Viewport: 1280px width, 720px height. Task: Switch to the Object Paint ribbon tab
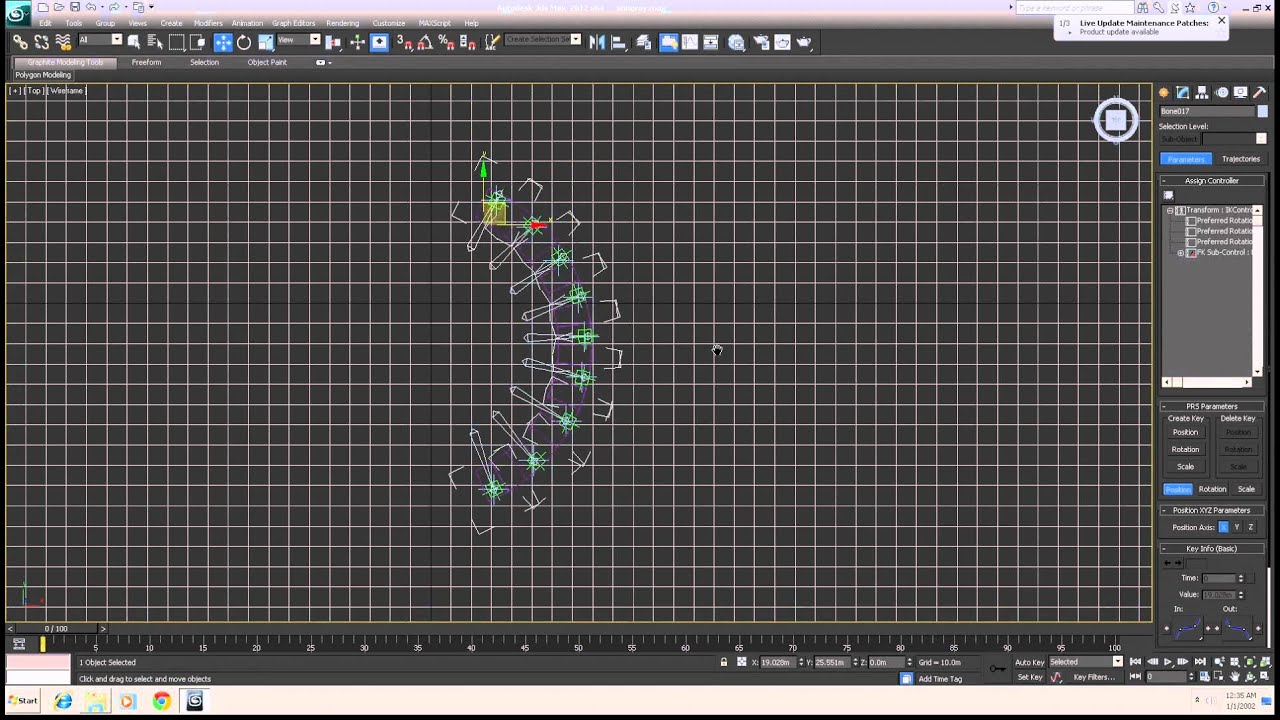coord(267,62)
